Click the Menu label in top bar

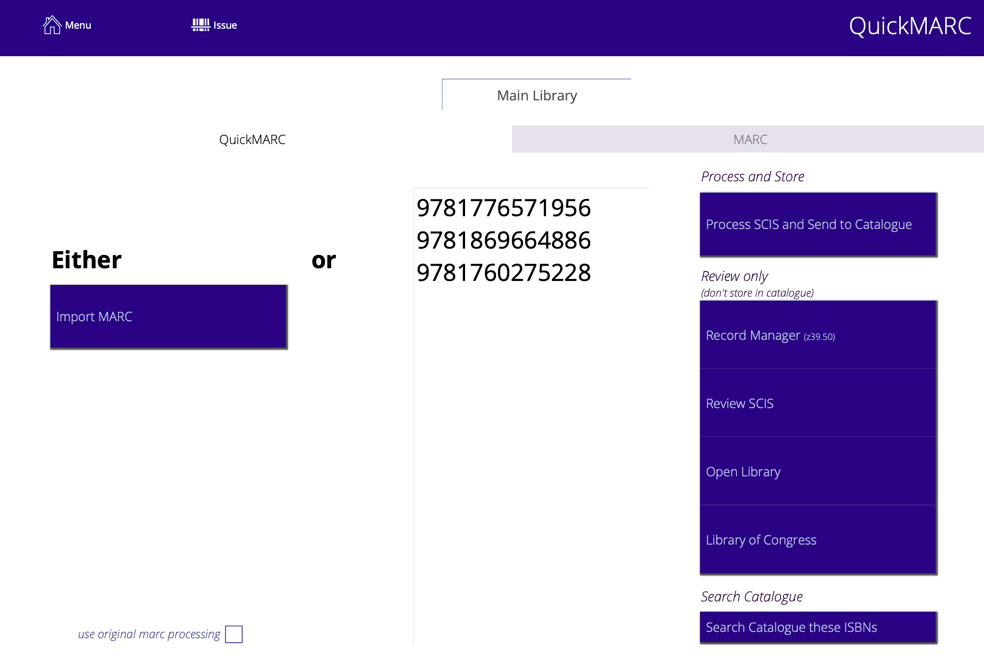(78, 25)
